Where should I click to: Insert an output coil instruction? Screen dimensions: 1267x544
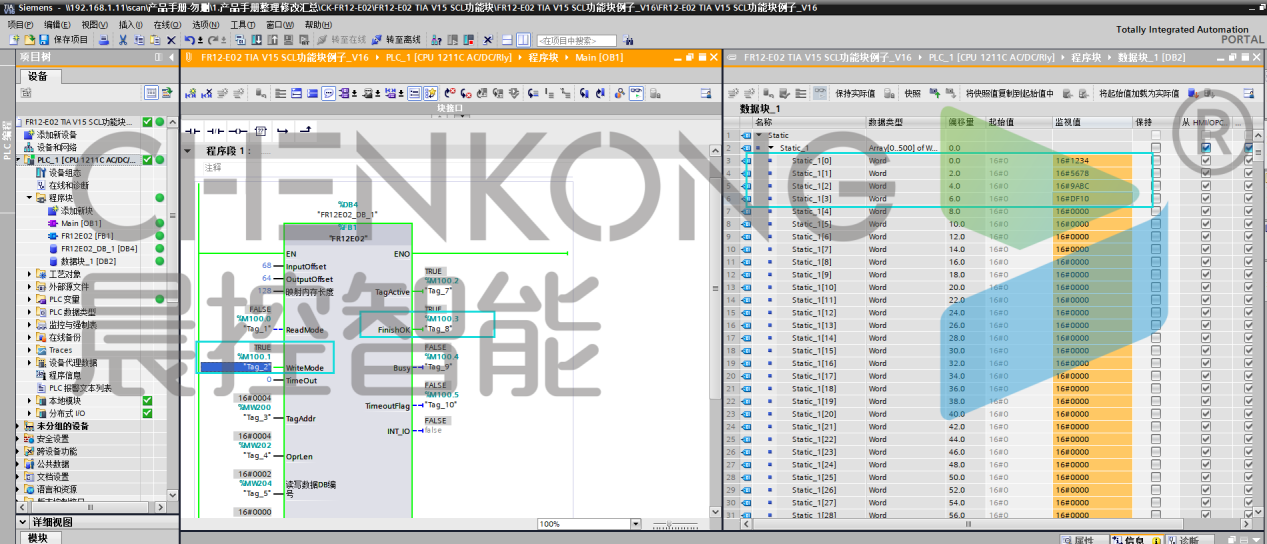(x=237, y=131)
